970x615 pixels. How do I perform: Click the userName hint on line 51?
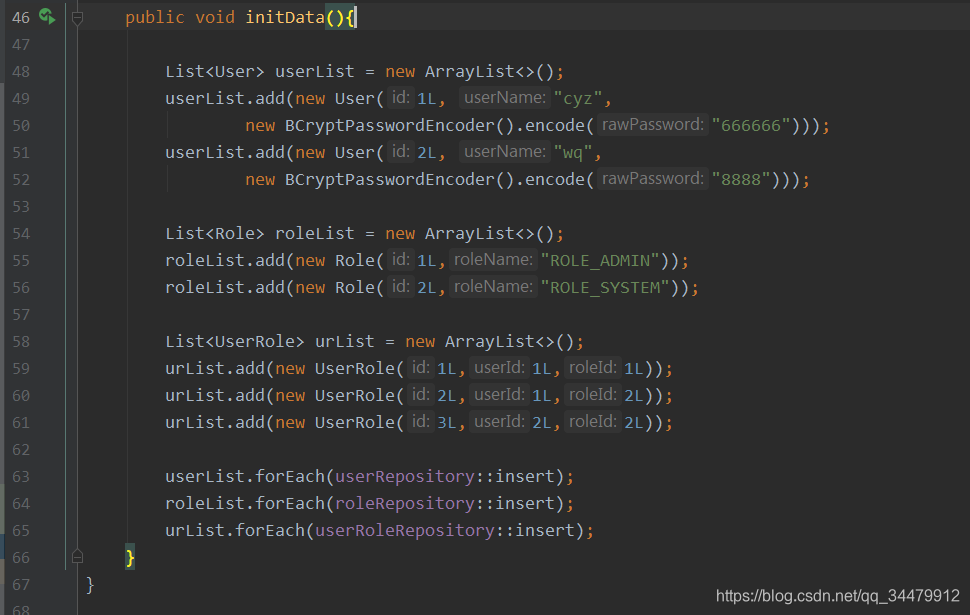[505, 152]
